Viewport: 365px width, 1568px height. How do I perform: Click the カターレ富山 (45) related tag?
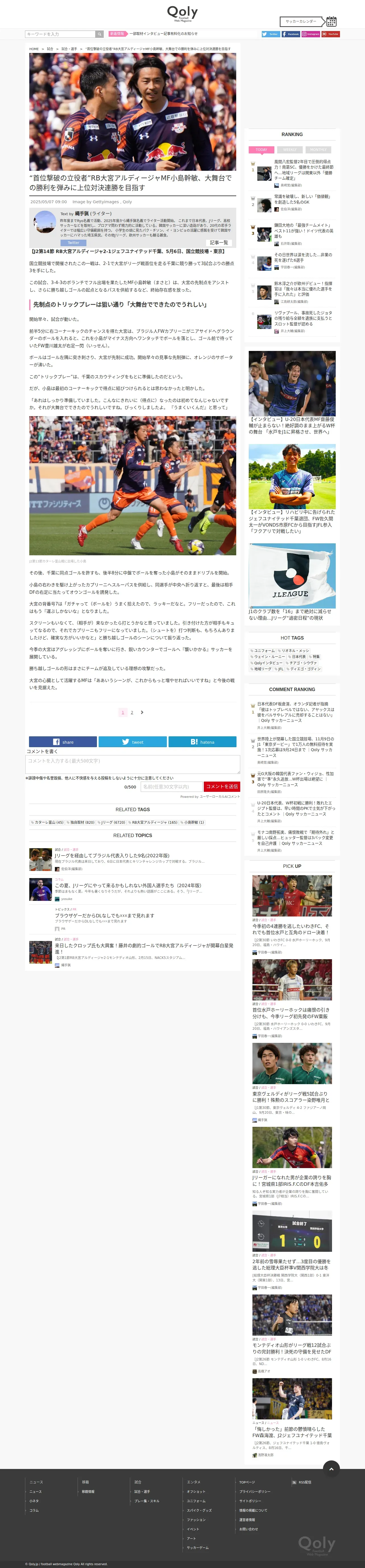pos(47,822)
